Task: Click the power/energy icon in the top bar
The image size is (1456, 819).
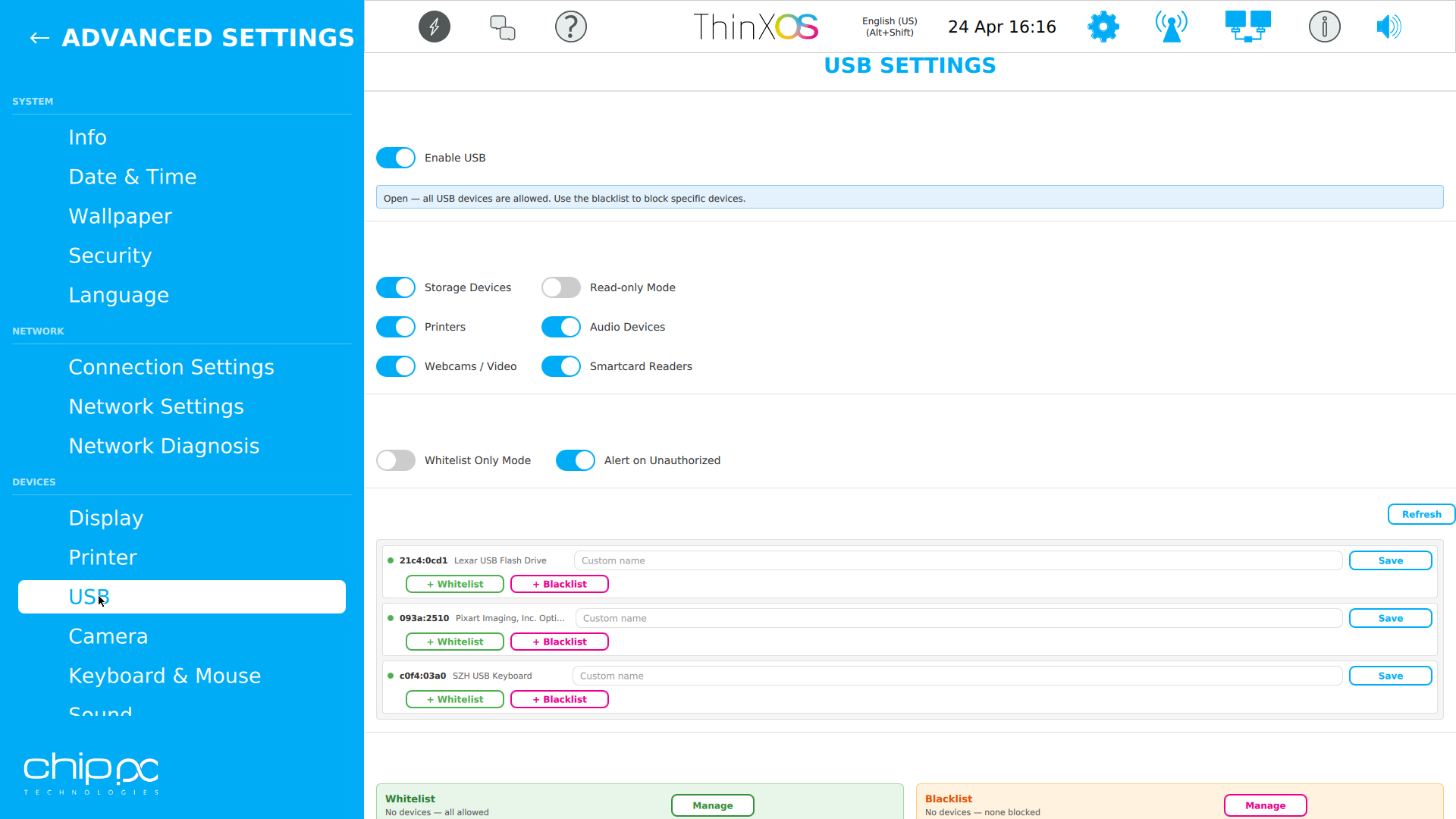Action: [x=434, y=27]
